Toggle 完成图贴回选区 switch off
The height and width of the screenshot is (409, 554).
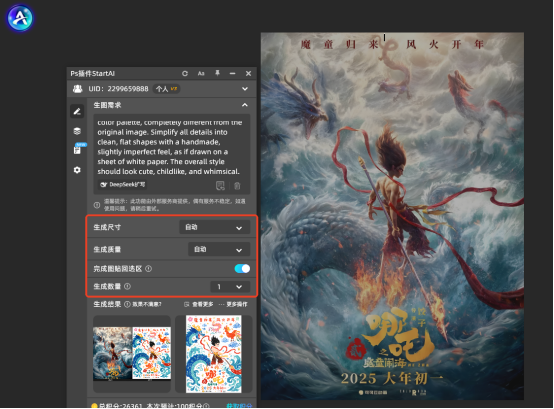pyautogui.click(x=242, y=269)
